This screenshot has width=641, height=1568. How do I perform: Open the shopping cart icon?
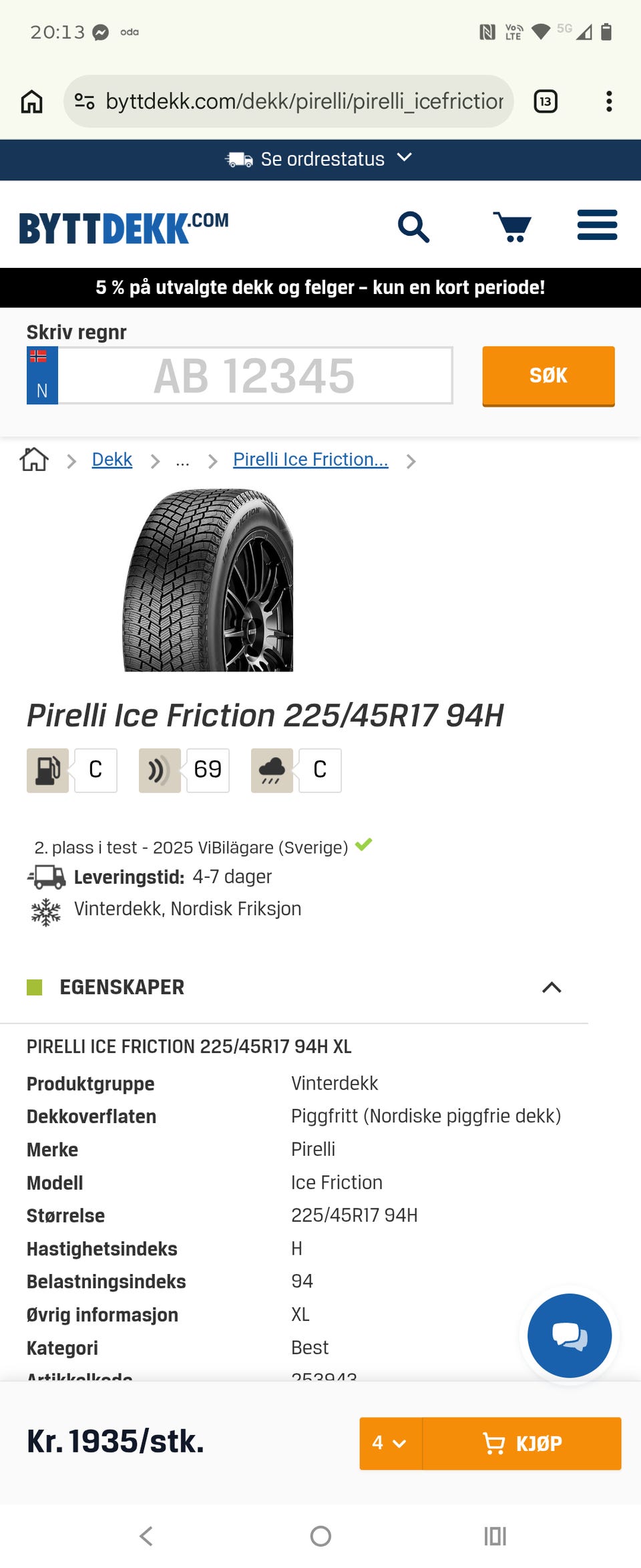tap(512, 227)
